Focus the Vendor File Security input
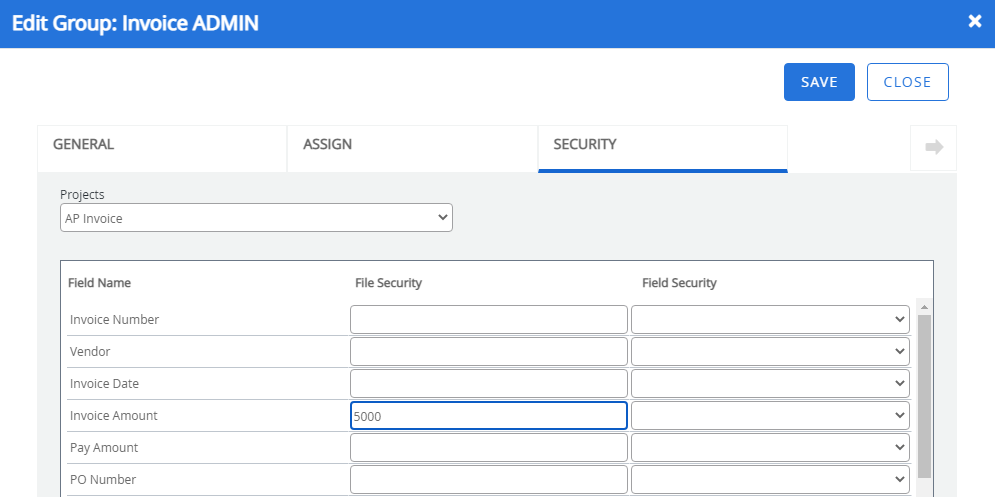Screen dimensions: 995x497 tap(489, 352)
